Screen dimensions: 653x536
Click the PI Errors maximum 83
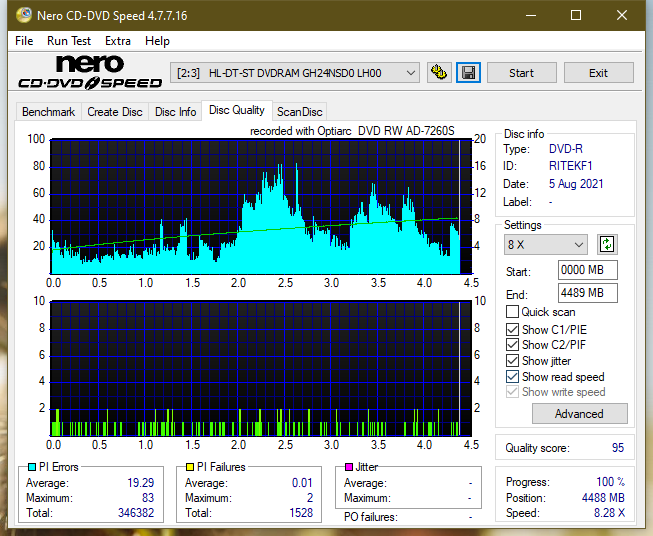148,498
